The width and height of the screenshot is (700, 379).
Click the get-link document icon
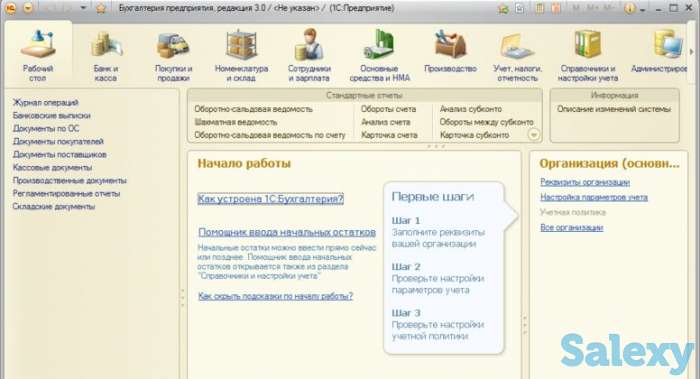(519, 8)
